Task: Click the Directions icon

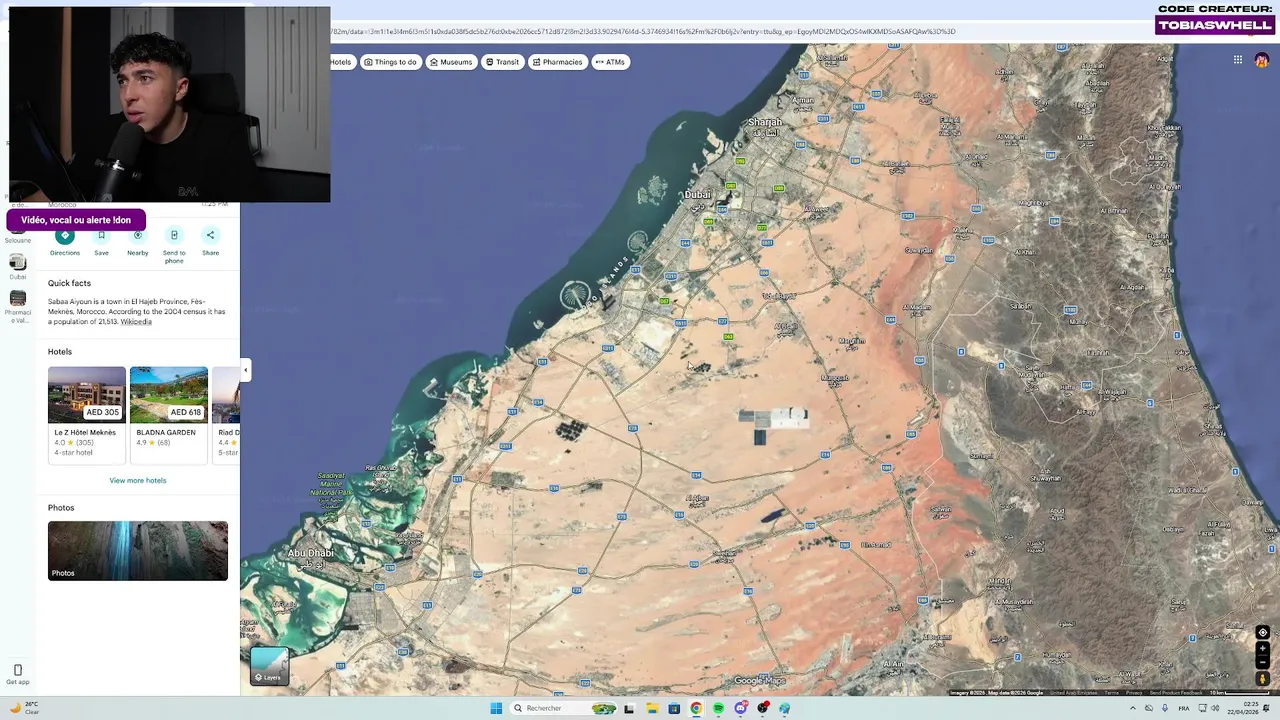Action: click(65, 236)
